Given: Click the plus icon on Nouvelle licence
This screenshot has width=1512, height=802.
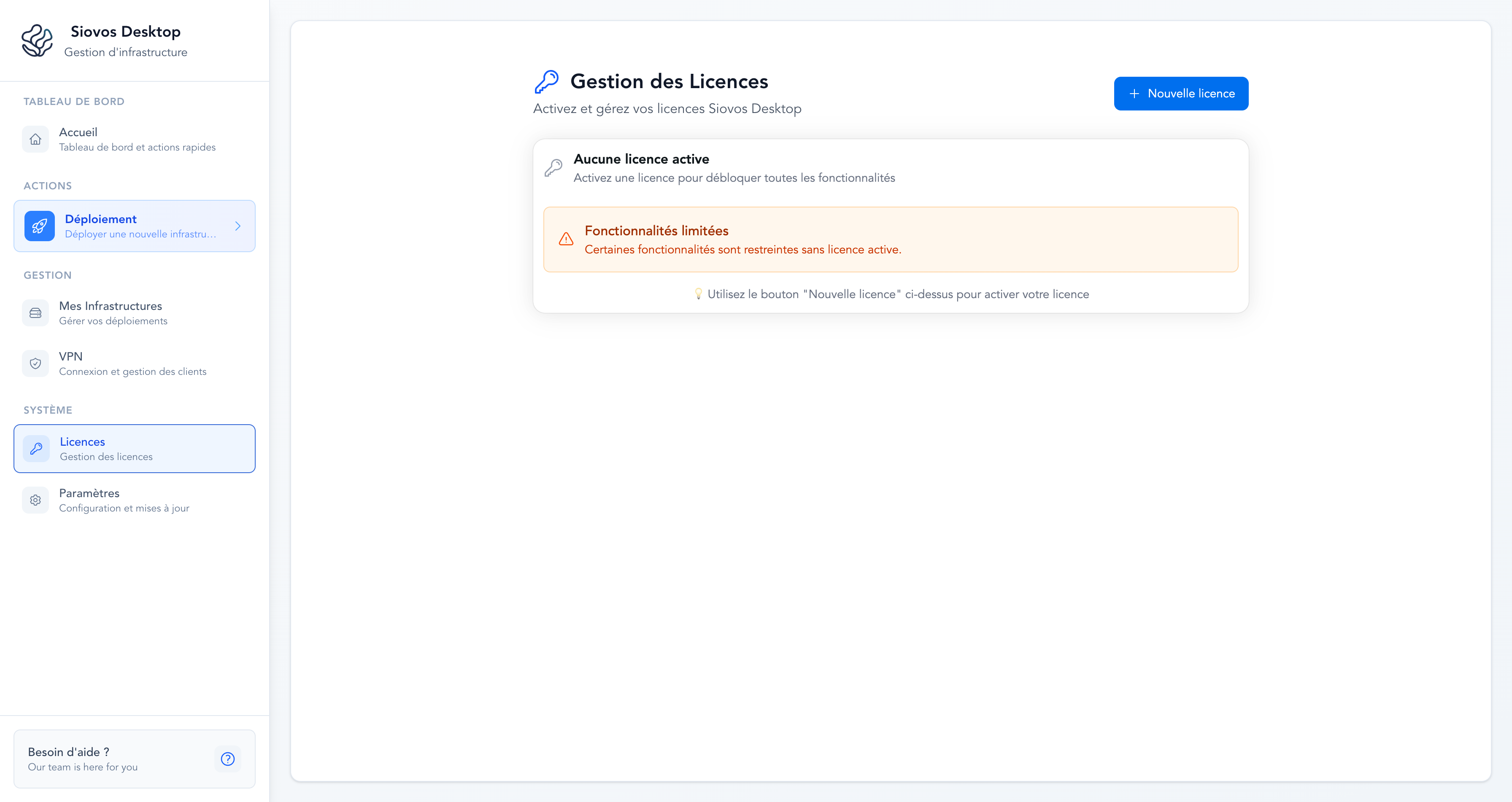Looking at the screenshot, I should pyautogui.click(x=1134, y=93).
